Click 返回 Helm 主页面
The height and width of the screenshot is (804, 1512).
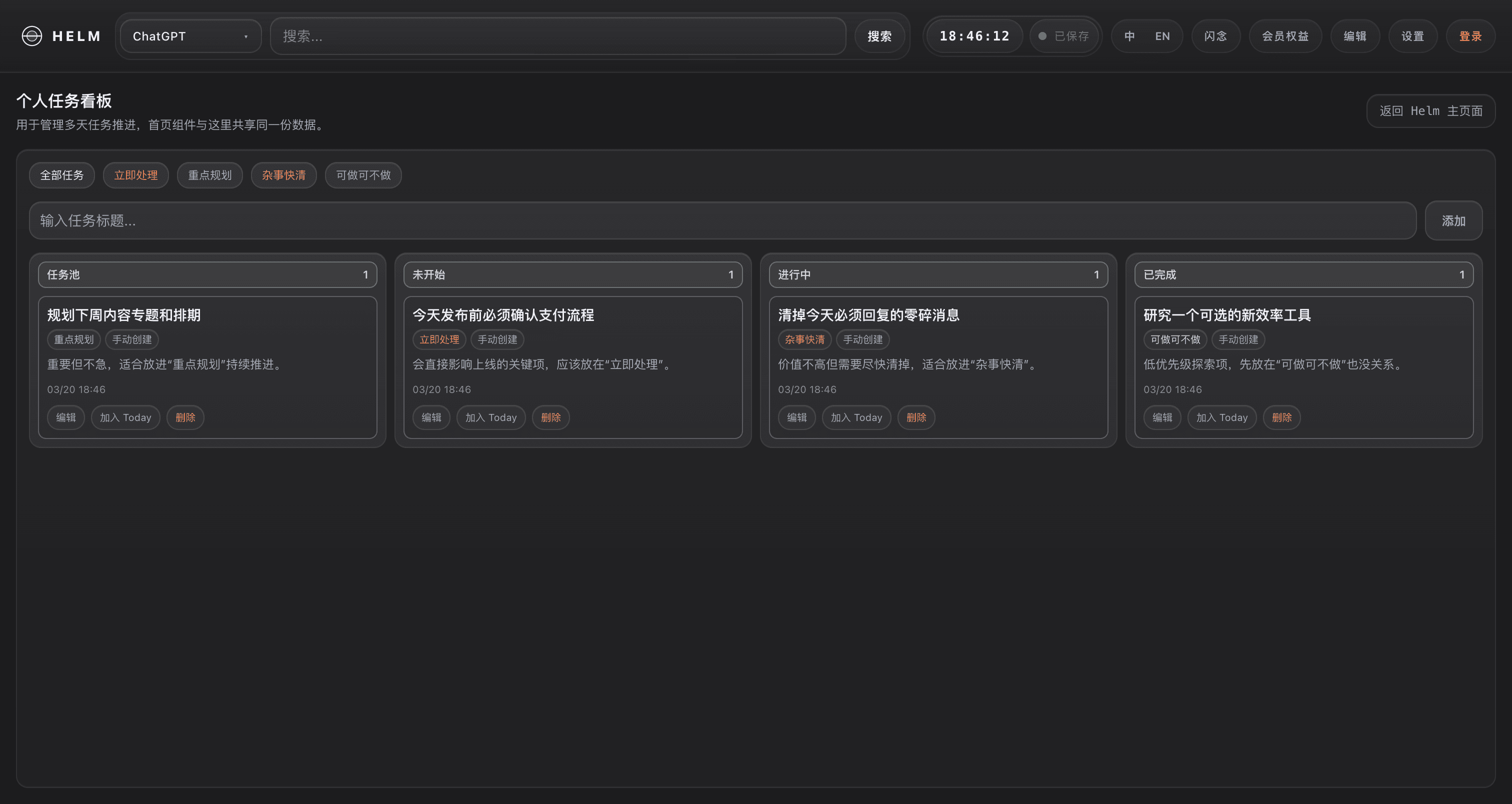click(1430, 110)
